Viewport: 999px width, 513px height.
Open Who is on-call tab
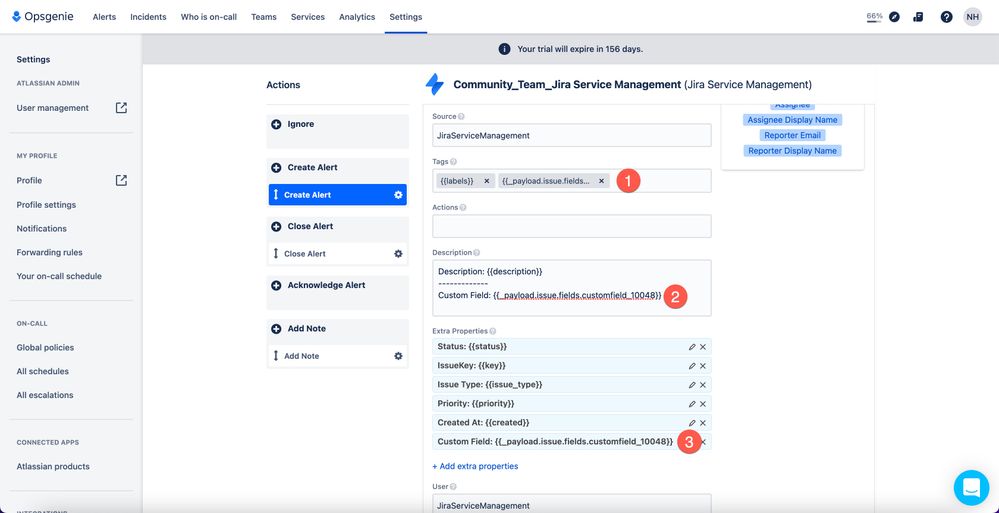(208, 17)
